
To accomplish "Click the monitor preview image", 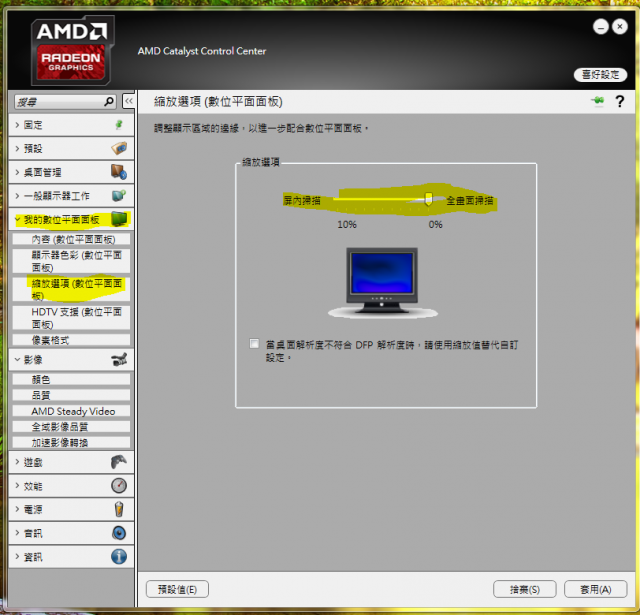I will coord(382,283).
